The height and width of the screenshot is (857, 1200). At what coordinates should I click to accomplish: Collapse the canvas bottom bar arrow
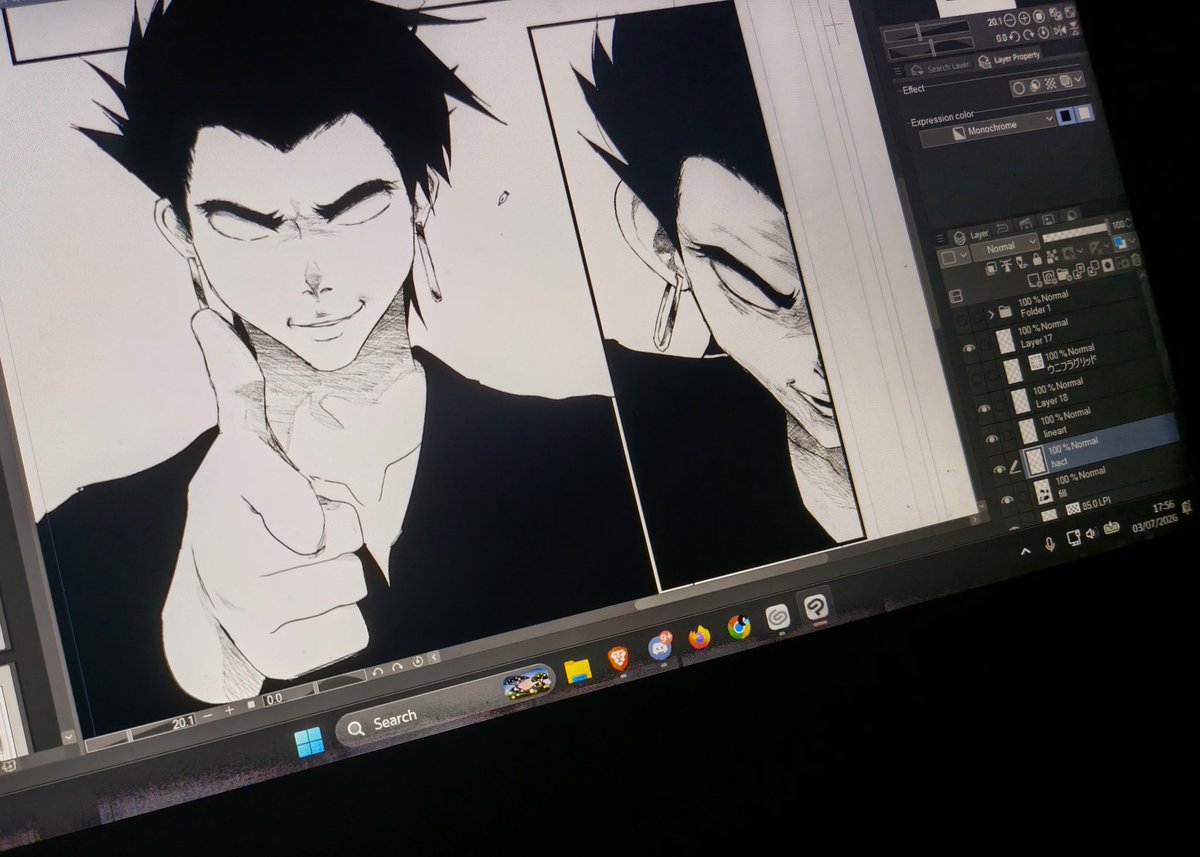434,657
